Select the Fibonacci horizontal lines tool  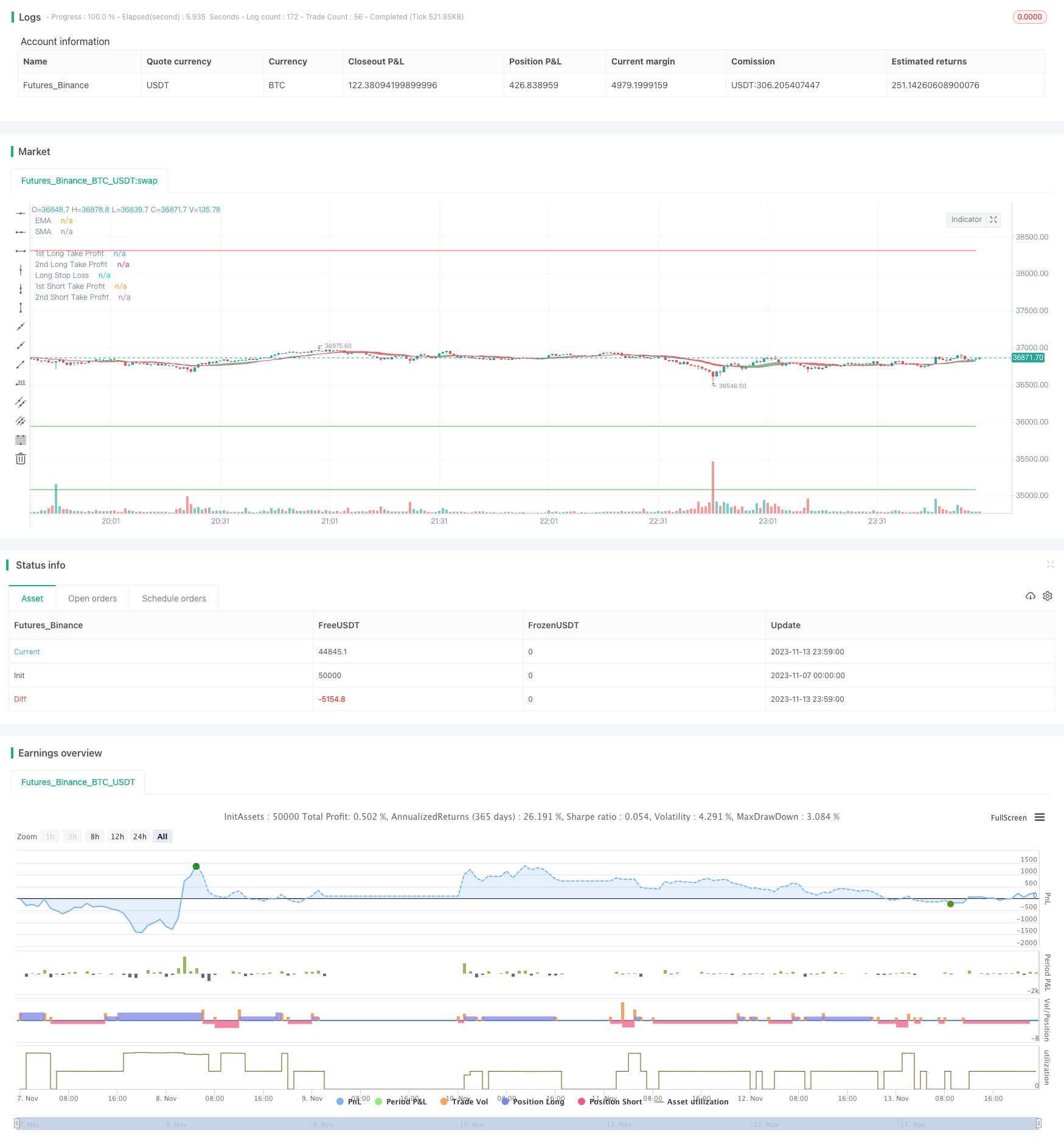tap(21, 440)
